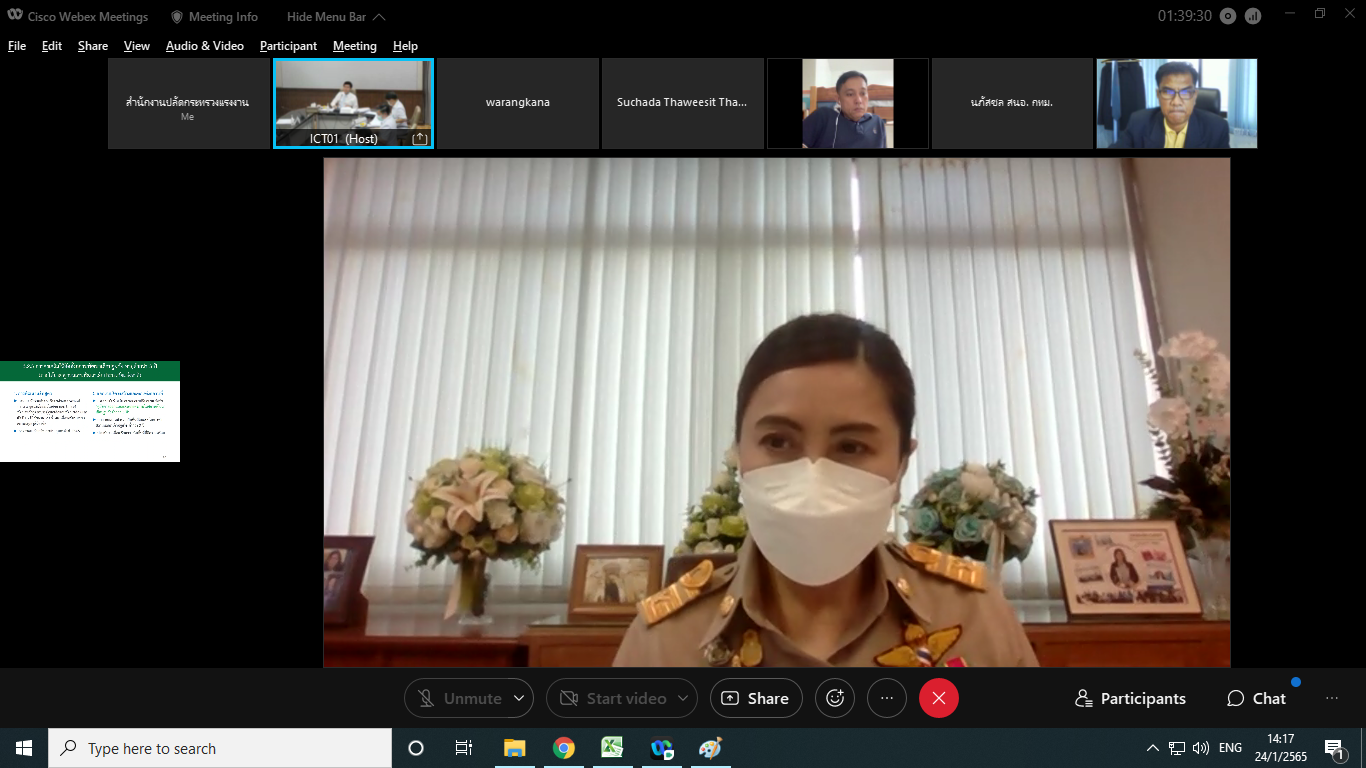Select the ICT01 (Host) video thumbnail
The image size is (1366, 768).
(353, 103)
